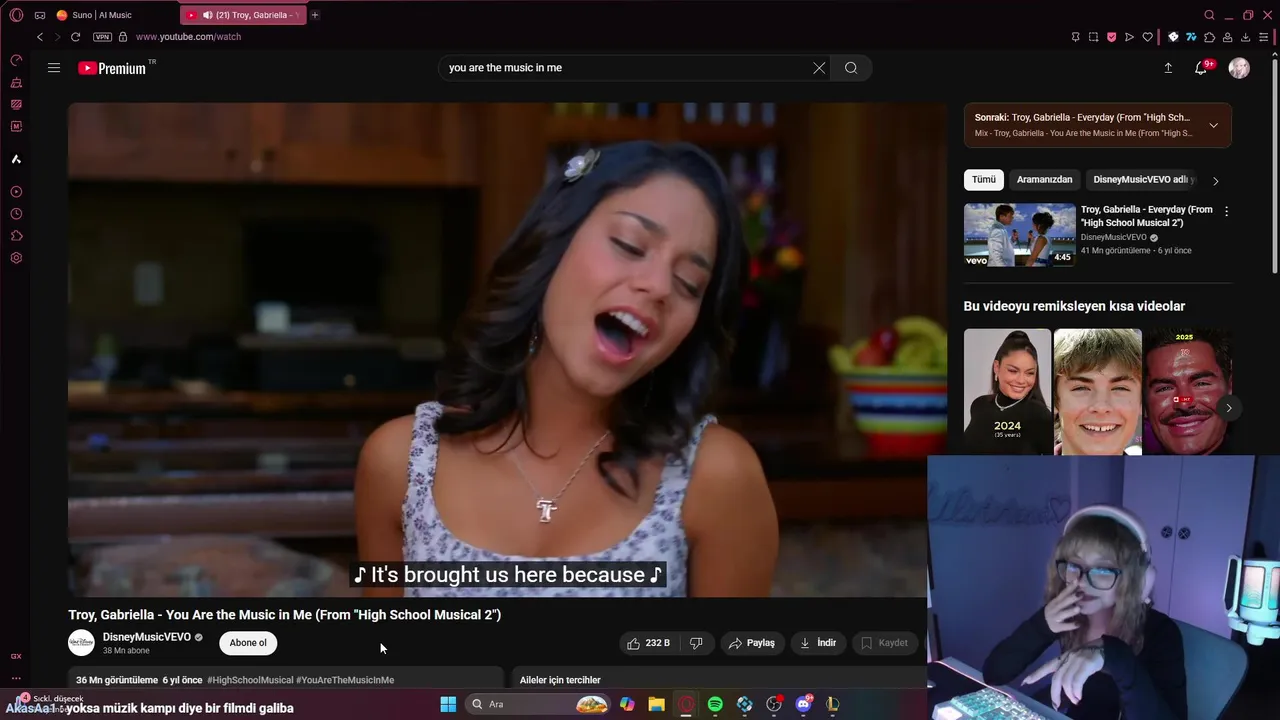The image size is (1280, 720).
Task: Save the video with Kaydet
Action: (885, 643)
